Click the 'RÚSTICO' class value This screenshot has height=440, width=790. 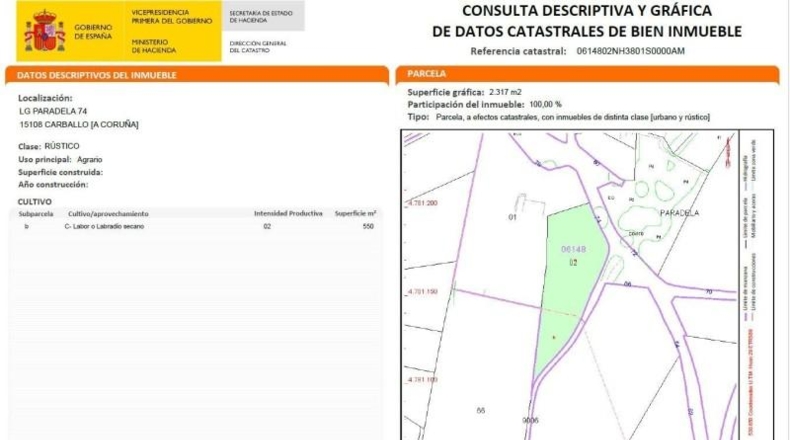(62, 146)
